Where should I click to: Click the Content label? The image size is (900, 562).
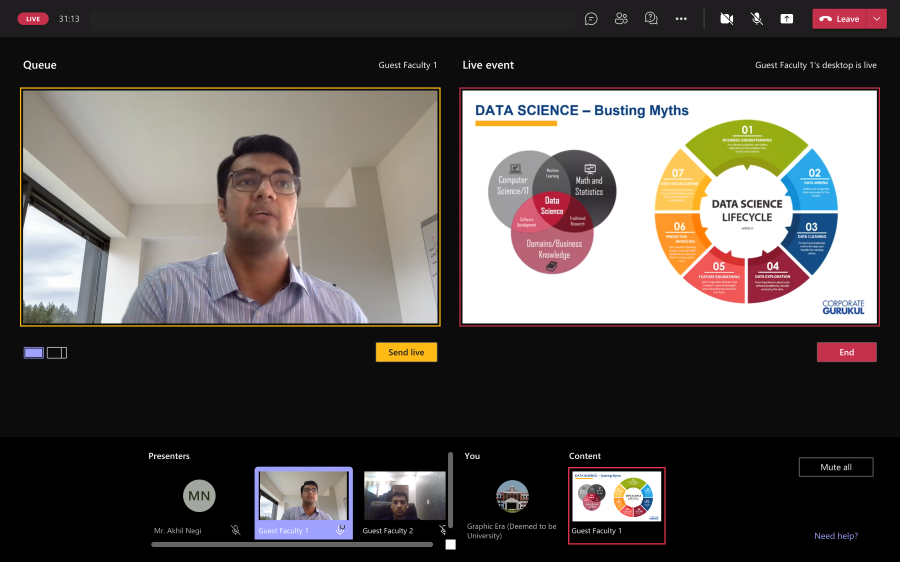[585, 456]
